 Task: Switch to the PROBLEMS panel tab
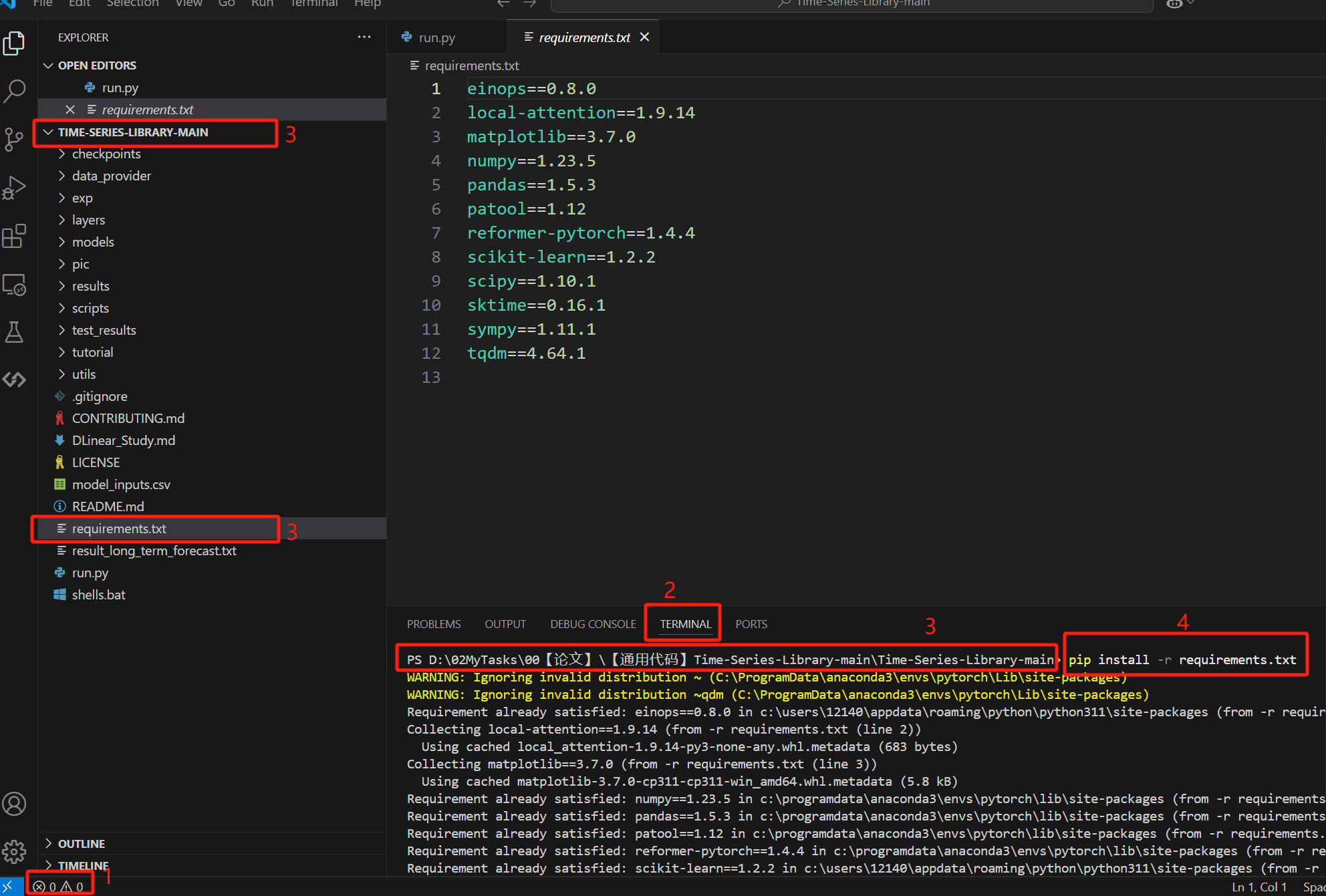click(x=434, y=624)
